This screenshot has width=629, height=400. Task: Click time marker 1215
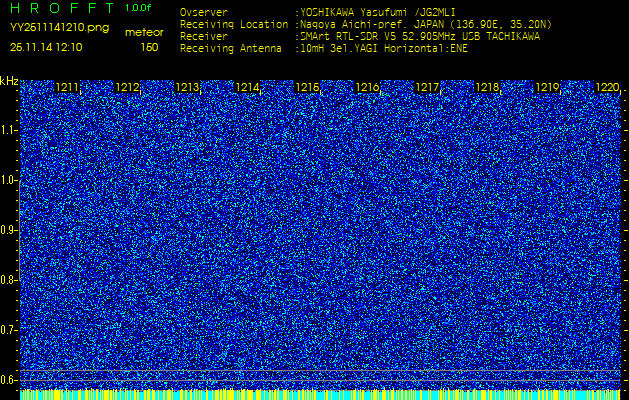307,87
